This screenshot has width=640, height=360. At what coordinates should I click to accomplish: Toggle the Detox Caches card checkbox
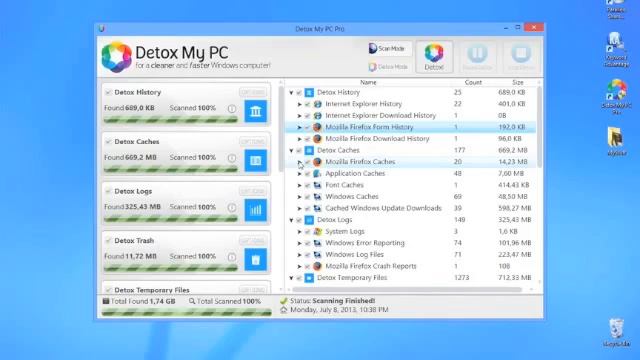pos(108,142)
